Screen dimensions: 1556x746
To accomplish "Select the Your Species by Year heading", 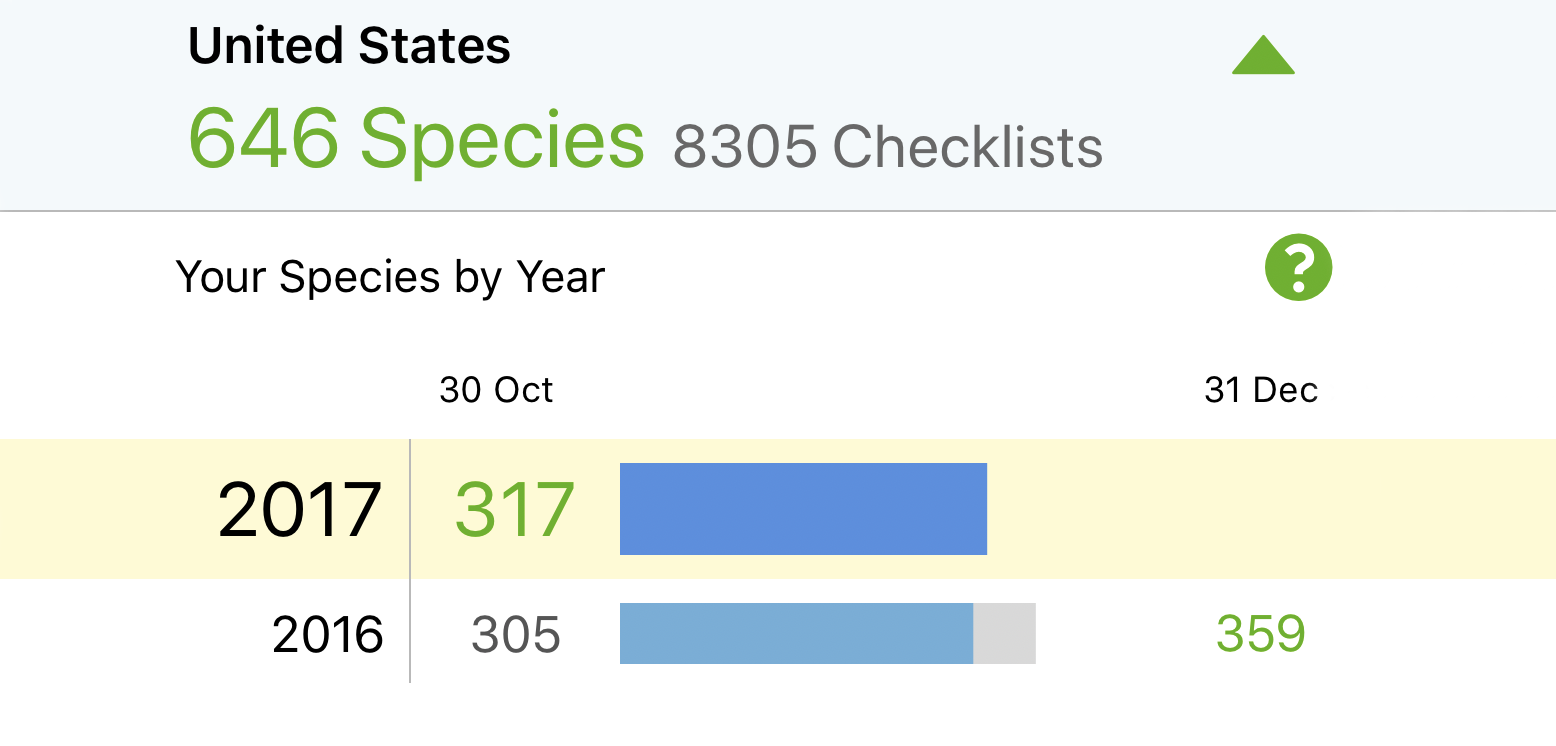I will (390, 277).
